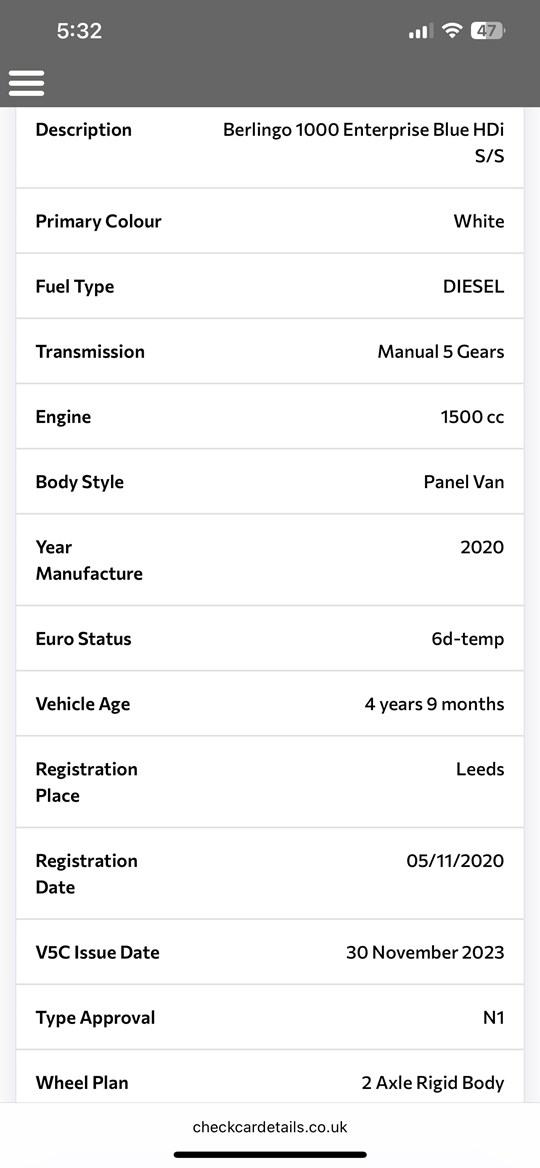This screenshot has width=540, height=1168.
Task: Click the Body Style Panel Van row
Action: 270,482
